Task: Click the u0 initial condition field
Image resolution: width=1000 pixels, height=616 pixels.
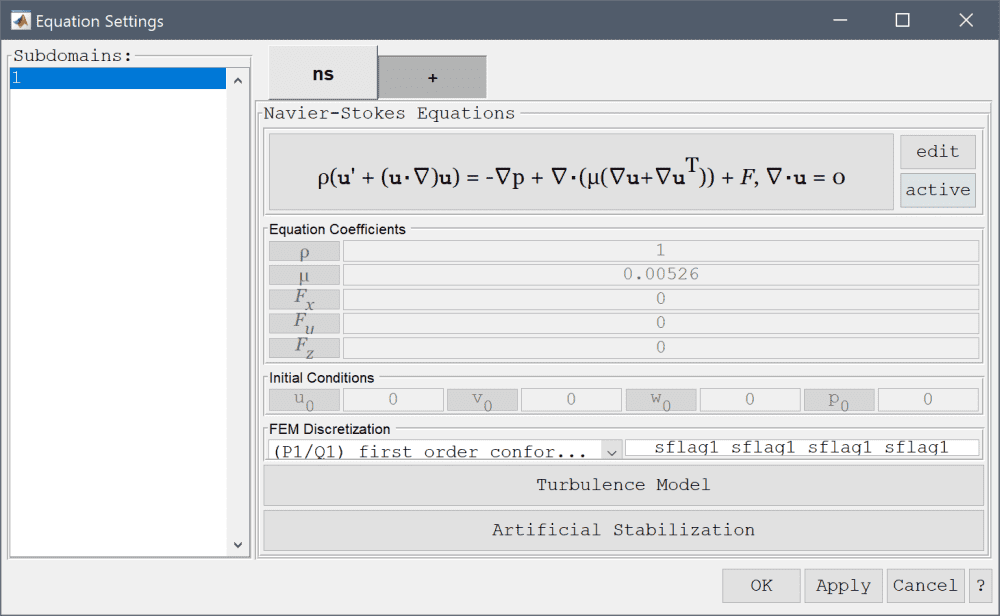Action: tap(393, 400)
